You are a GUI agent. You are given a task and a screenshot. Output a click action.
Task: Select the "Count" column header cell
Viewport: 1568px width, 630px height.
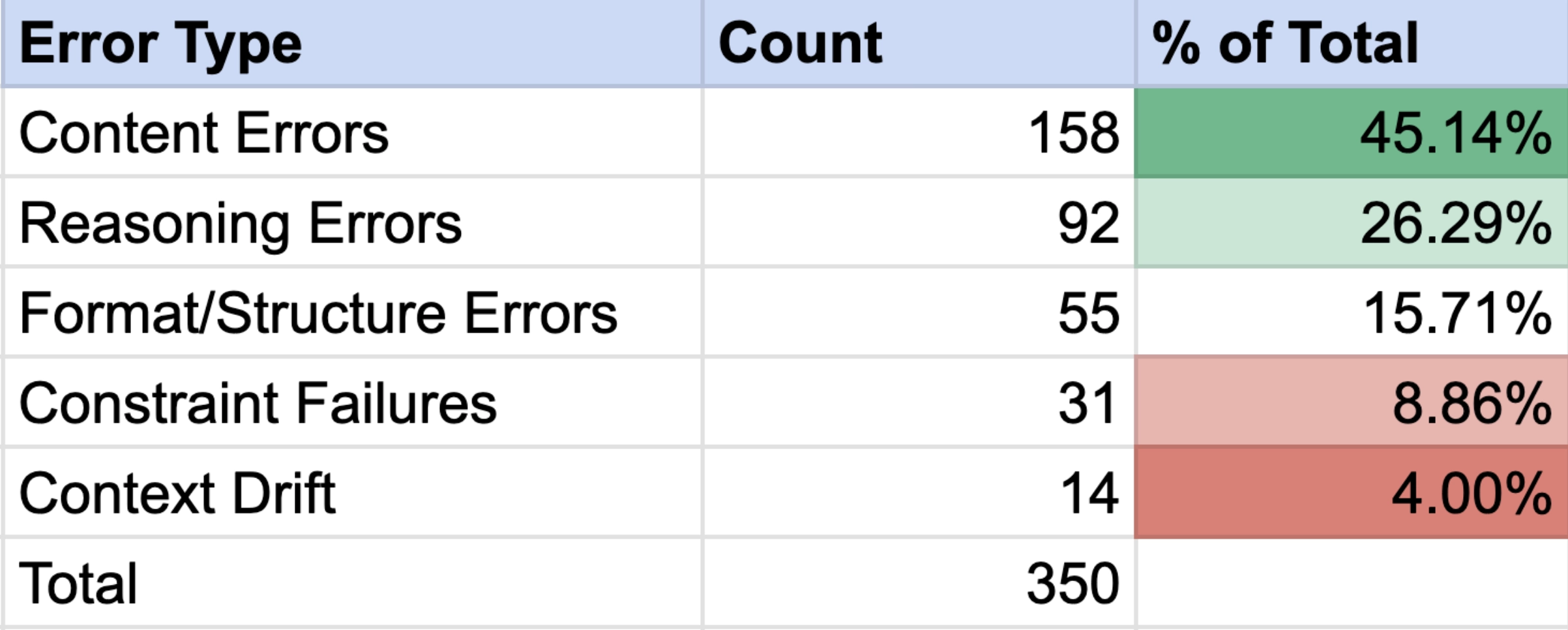click(x=918, y=43)
